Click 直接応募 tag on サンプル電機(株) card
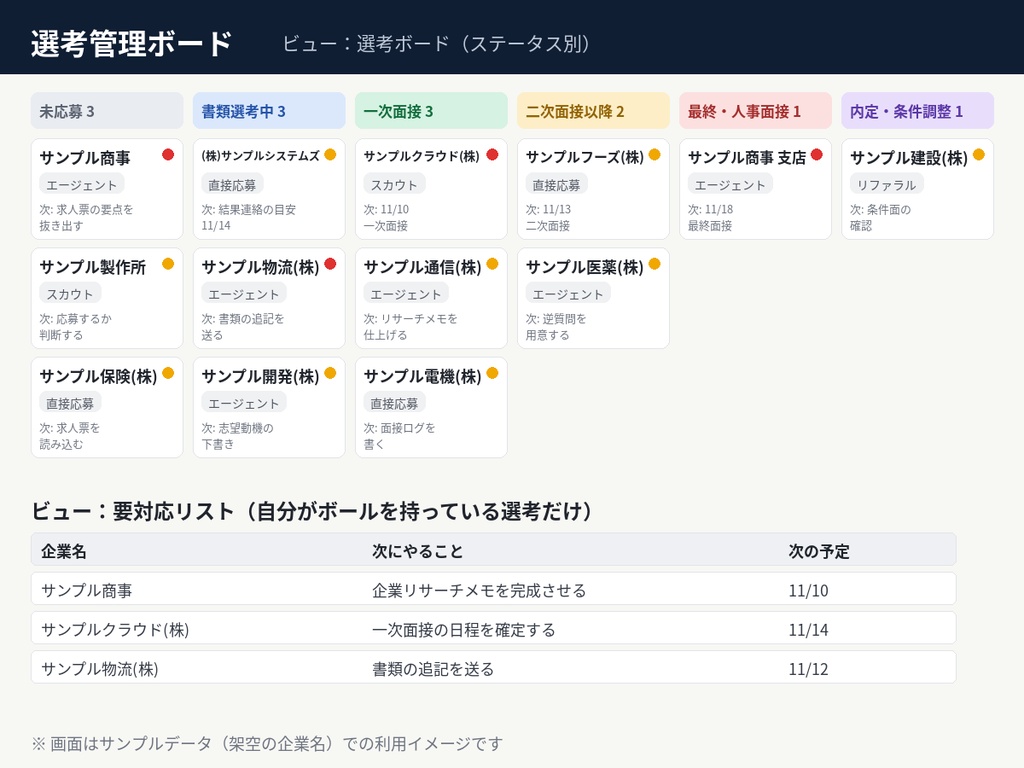 394,403
